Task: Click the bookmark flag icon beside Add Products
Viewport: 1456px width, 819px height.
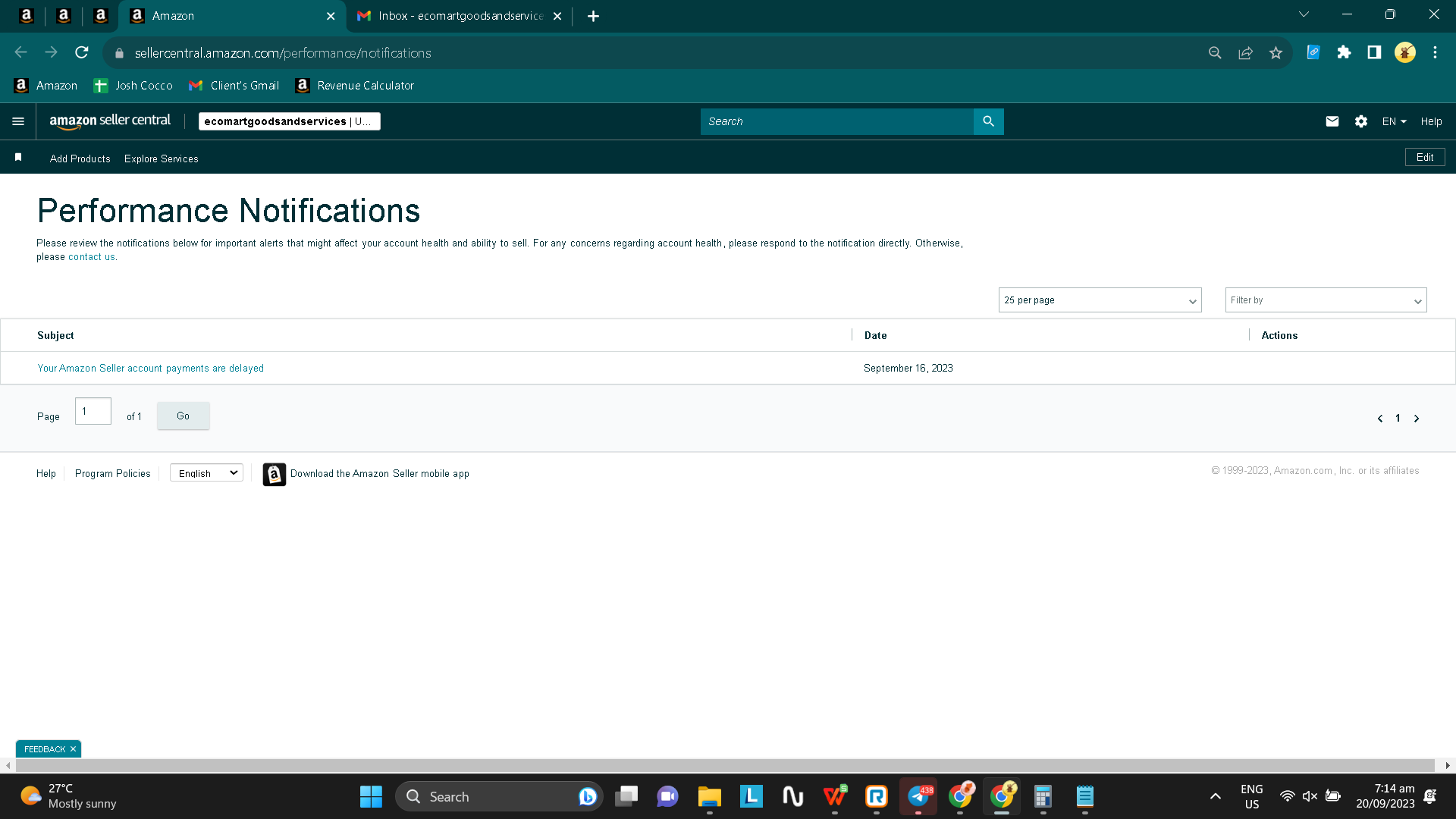Action: 18,157
